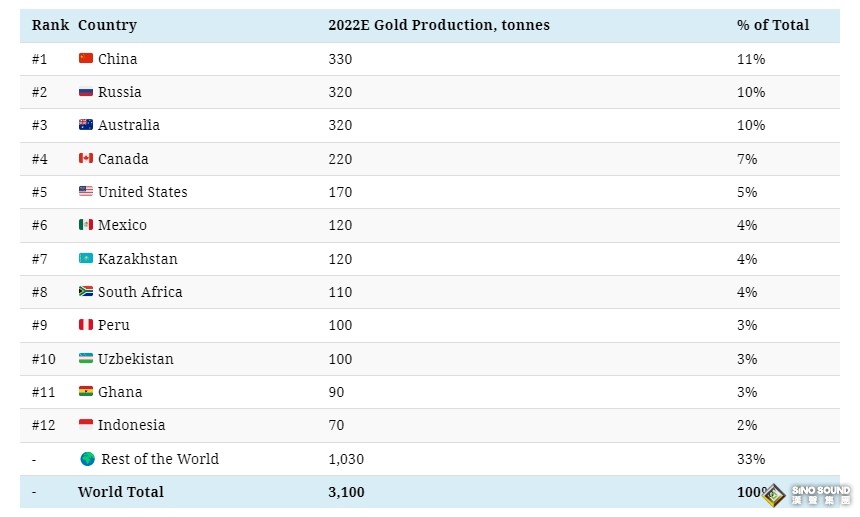Click China's production value of 330
860x517 pixels.
340,59
